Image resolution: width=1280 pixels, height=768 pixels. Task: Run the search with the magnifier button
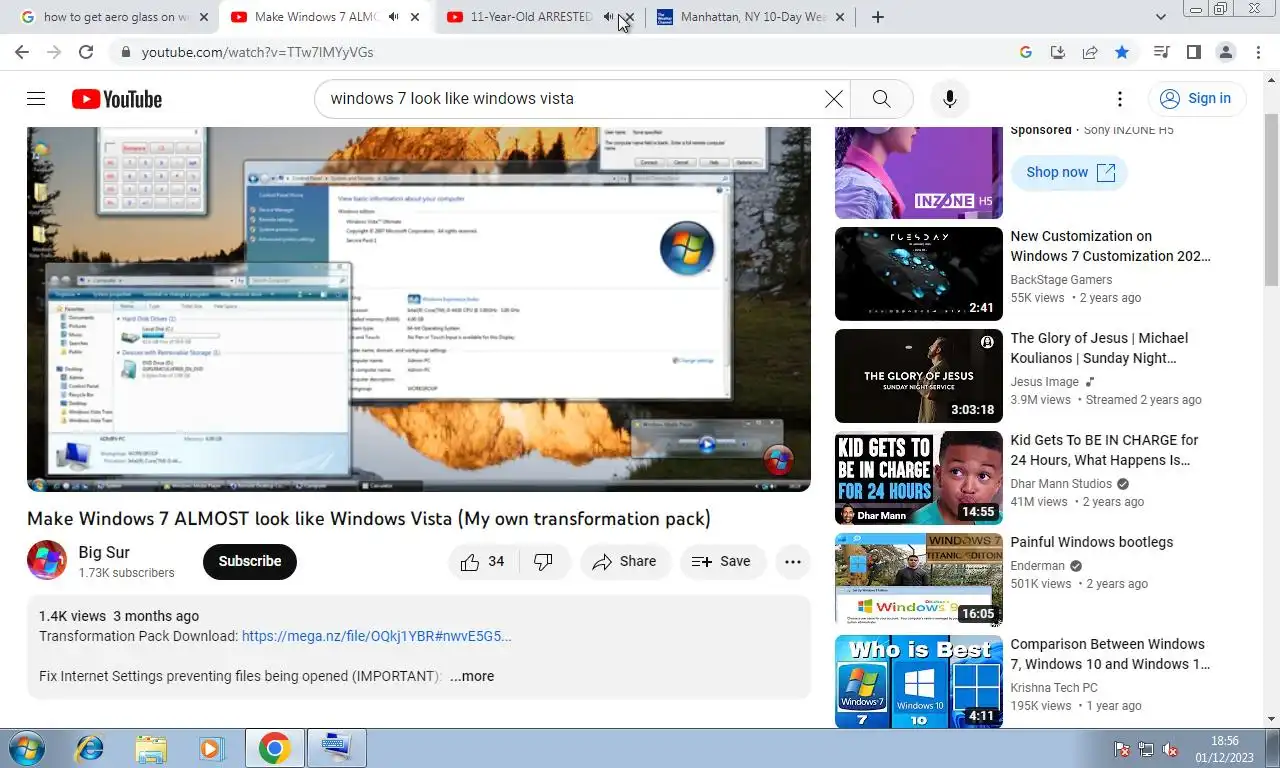pos(881,98)
